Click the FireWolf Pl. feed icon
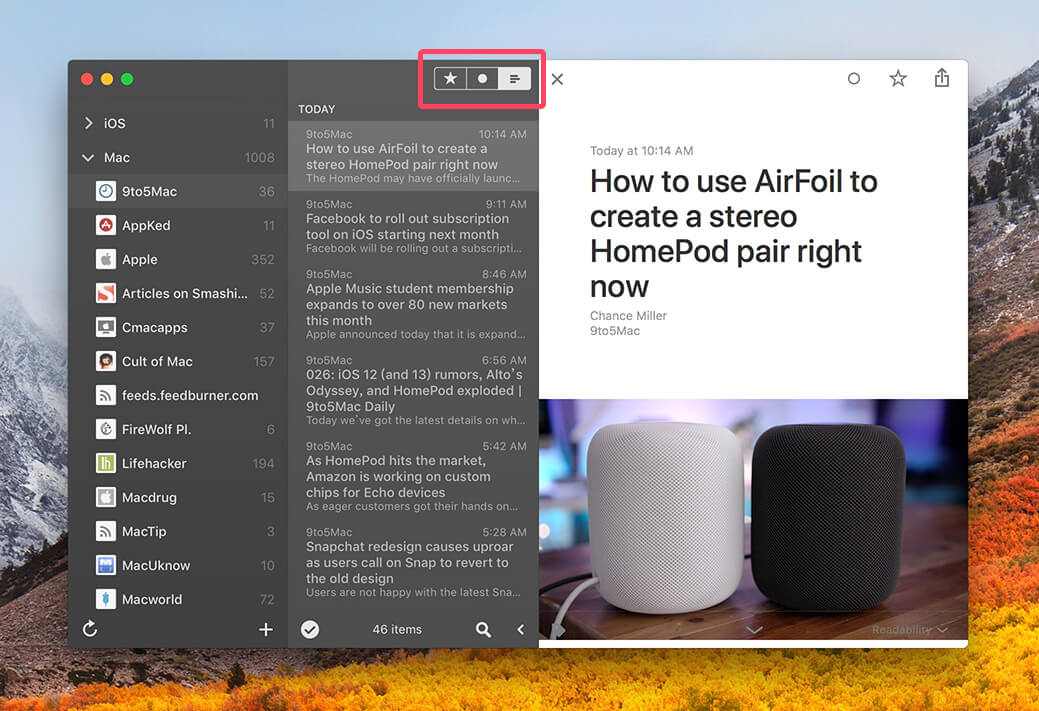The image size is (1039, 711). point(105,429)
